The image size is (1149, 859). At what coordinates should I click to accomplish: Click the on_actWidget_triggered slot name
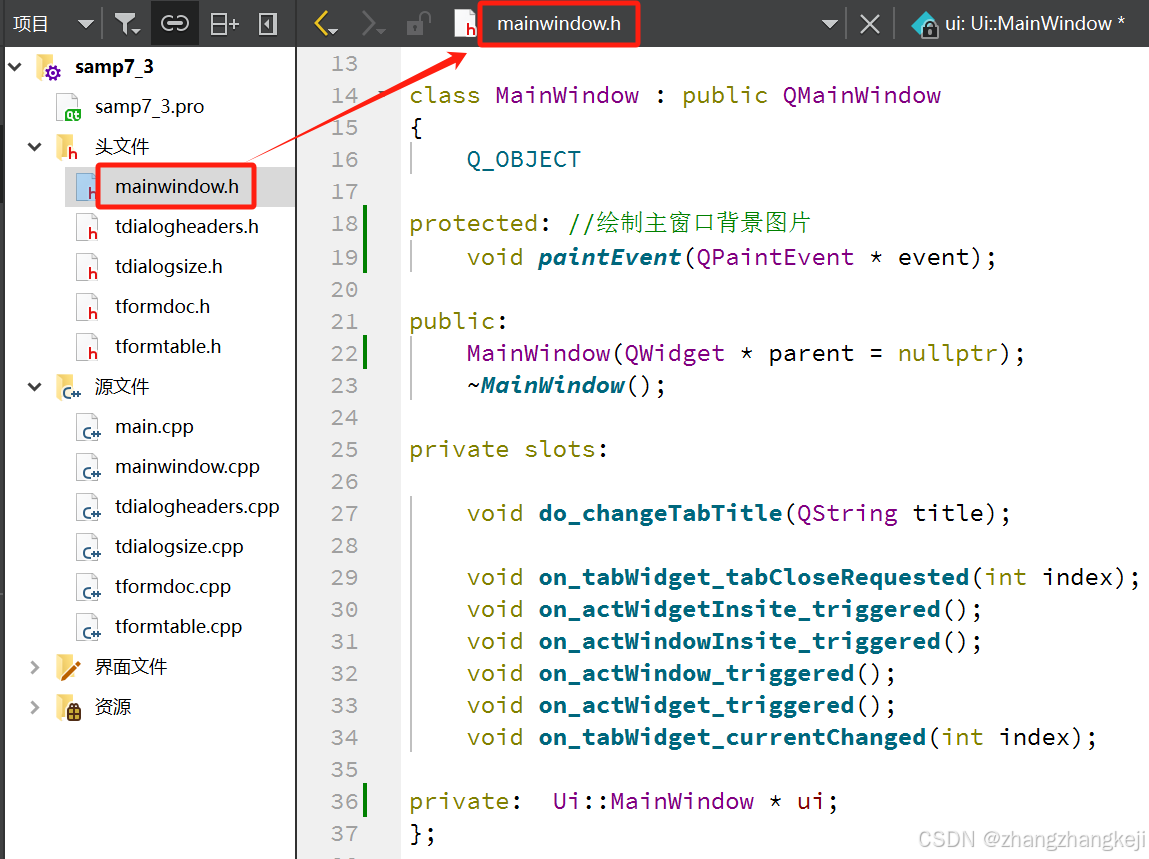click(696, 705)
